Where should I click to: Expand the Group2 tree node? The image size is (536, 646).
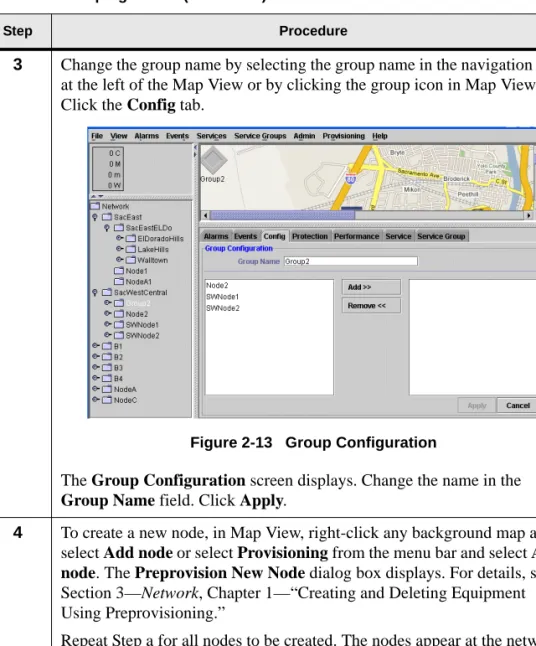(x=108, y=303)
